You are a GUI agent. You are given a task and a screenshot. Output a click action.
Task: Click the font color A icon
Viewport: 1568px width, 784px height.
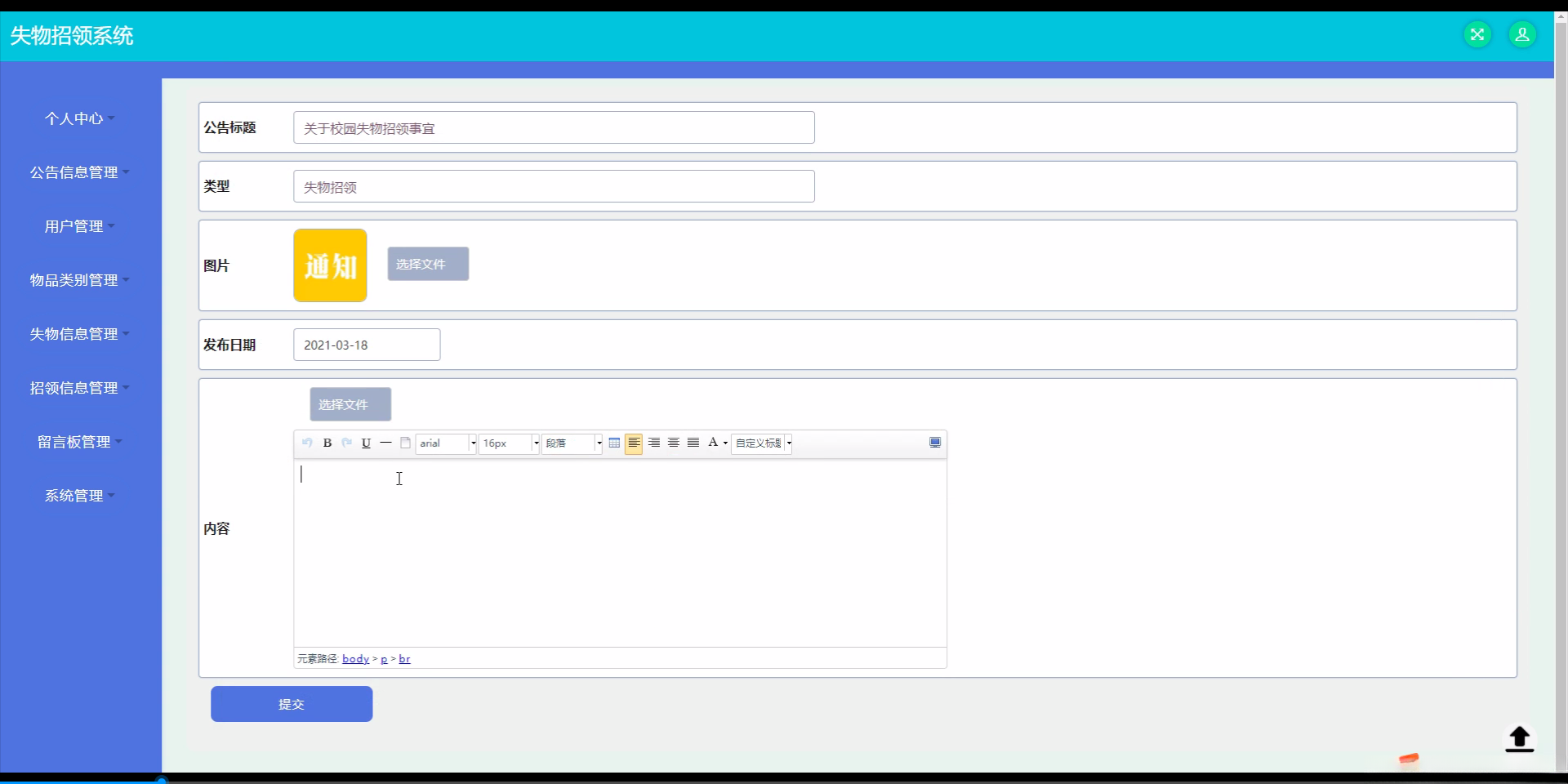(x=713, y=443)
